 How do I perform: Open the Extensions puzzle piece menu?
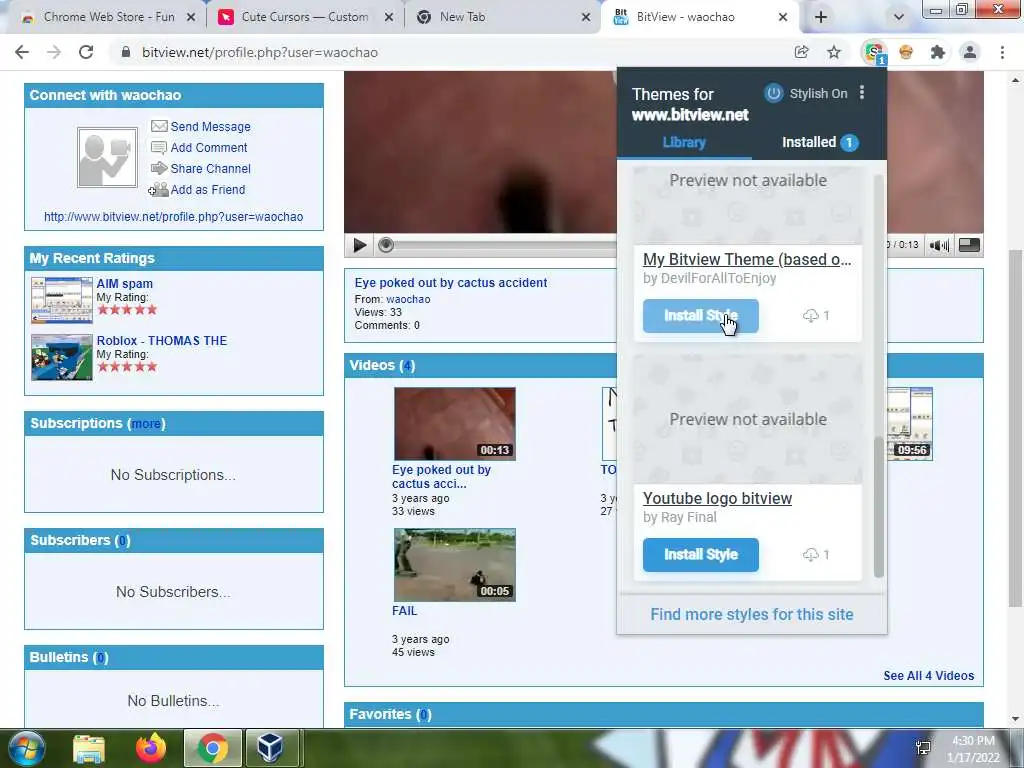[938, 52]
